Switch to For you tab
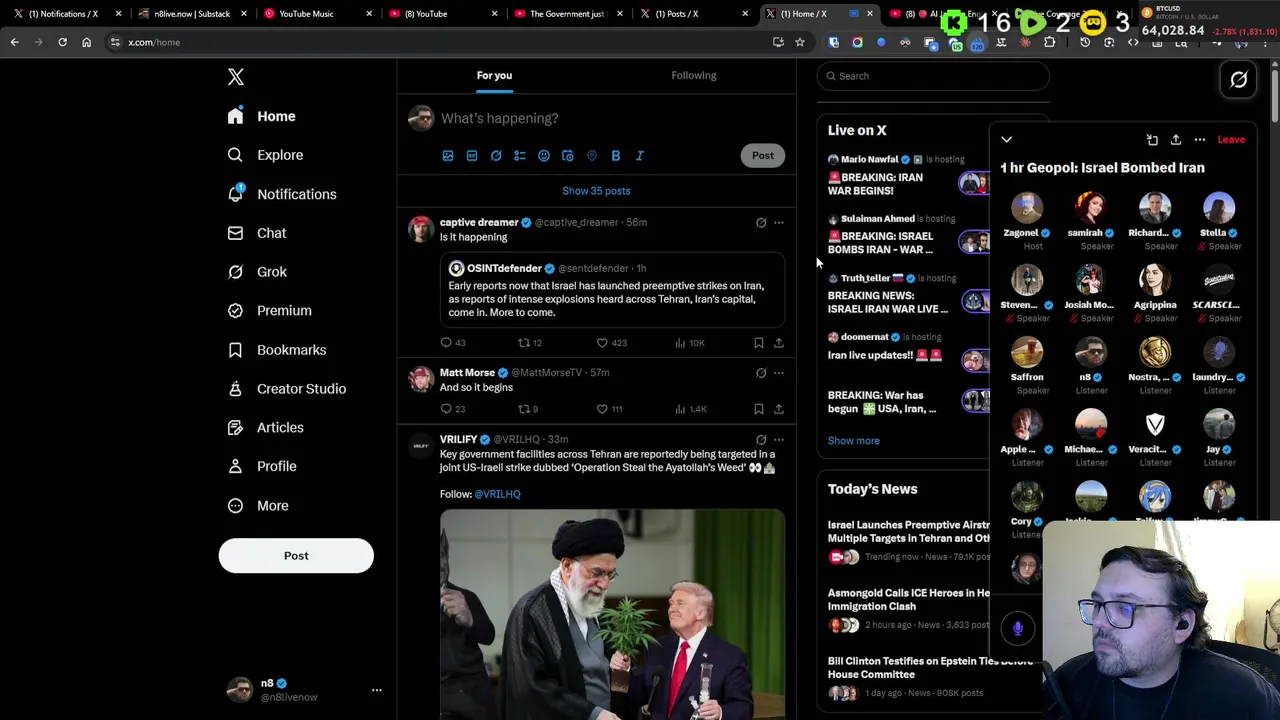Screen dimensions: 1280x720 tap(494, 75)
